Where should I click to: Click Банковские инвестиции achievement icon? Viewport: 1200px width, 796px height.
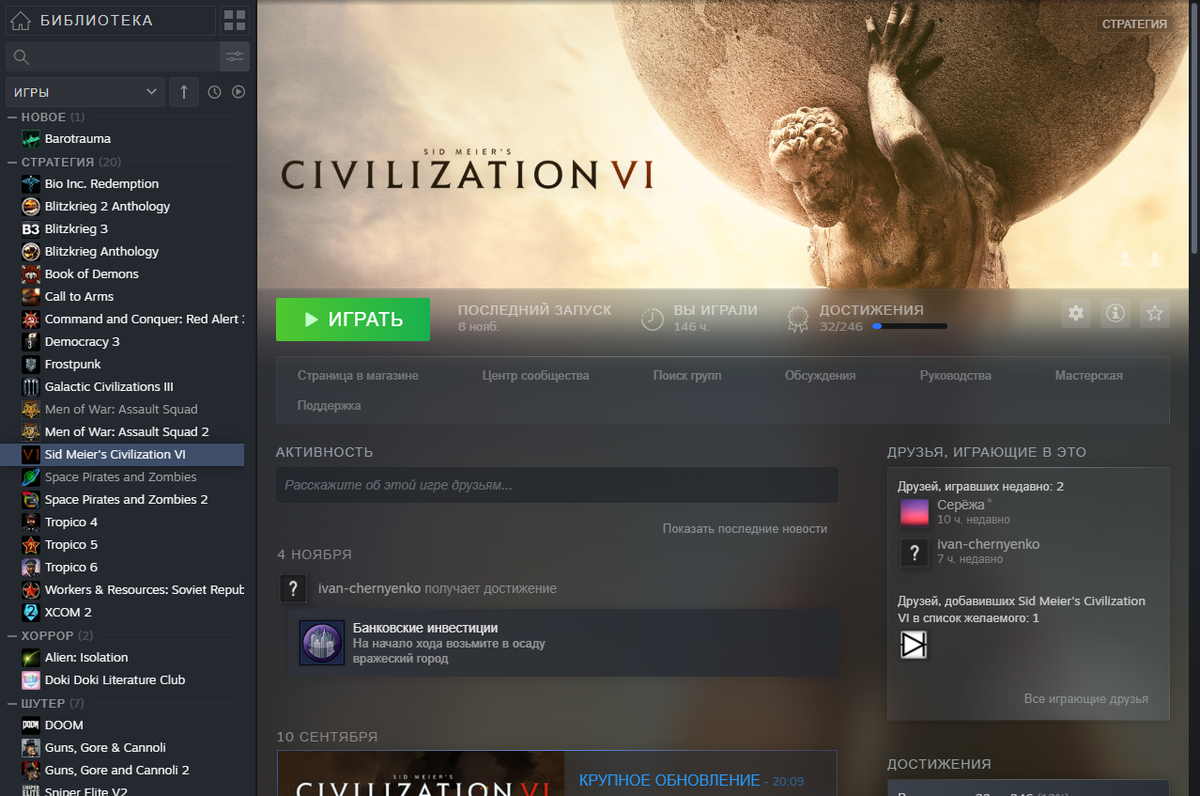pos(322,643)
